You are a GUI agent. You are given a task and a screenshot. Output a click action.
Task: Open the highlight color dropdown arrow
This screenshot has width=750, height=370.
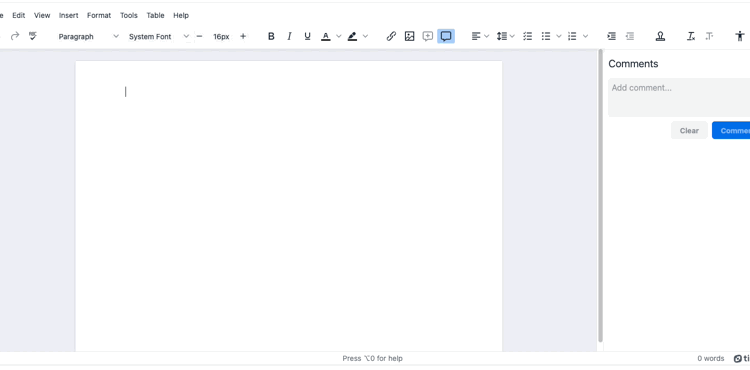365,36
